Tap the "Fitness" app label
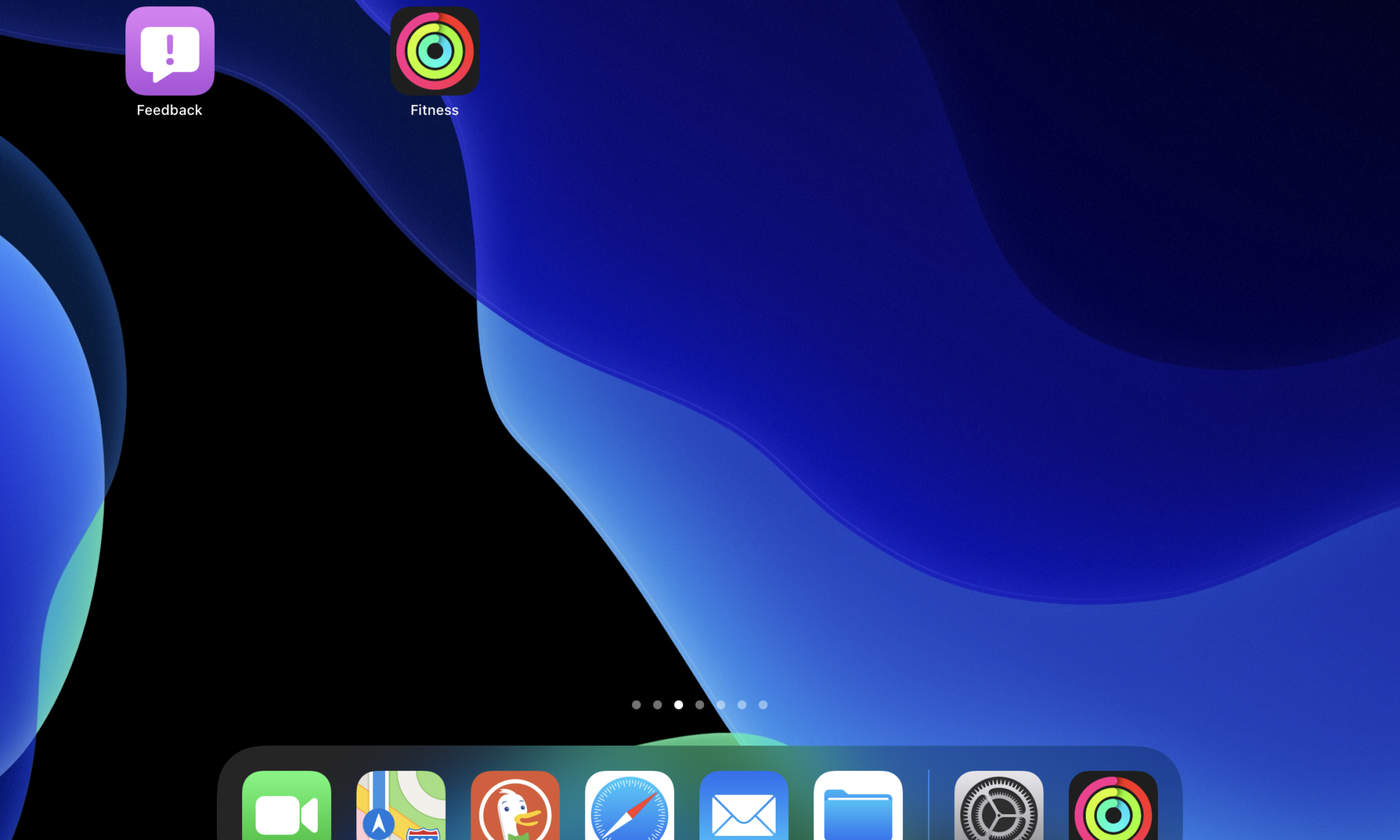Screen dimensions: 1400x840 point(435,110)
